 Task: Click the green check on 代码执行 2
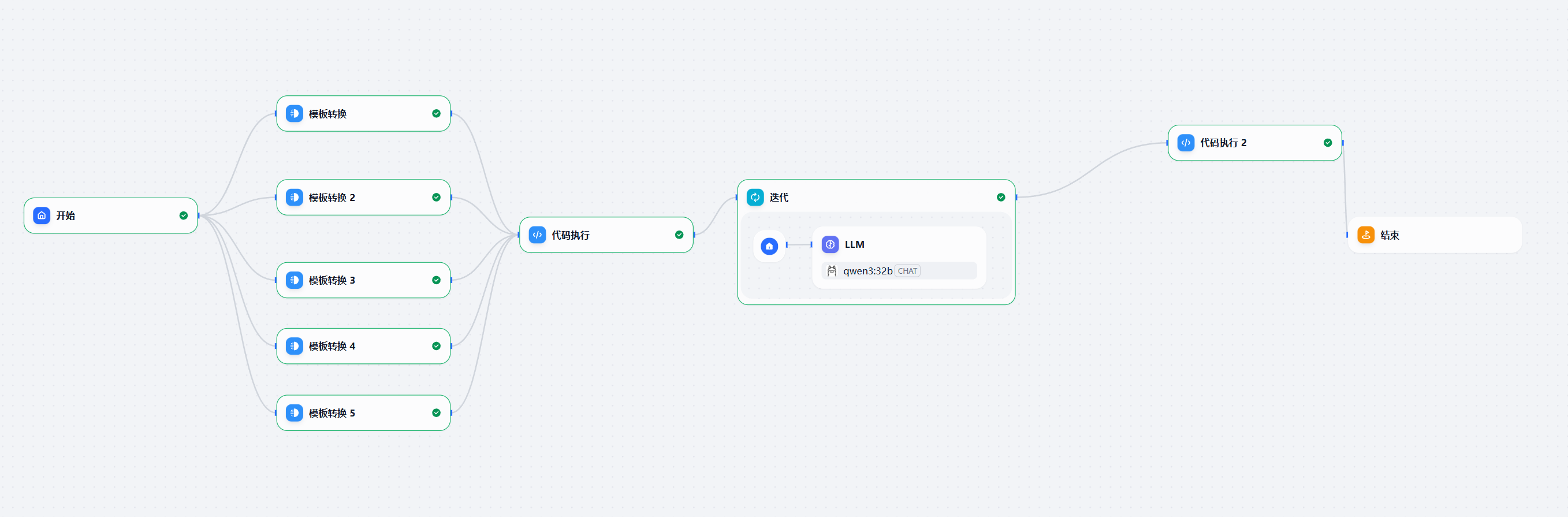1328,143
